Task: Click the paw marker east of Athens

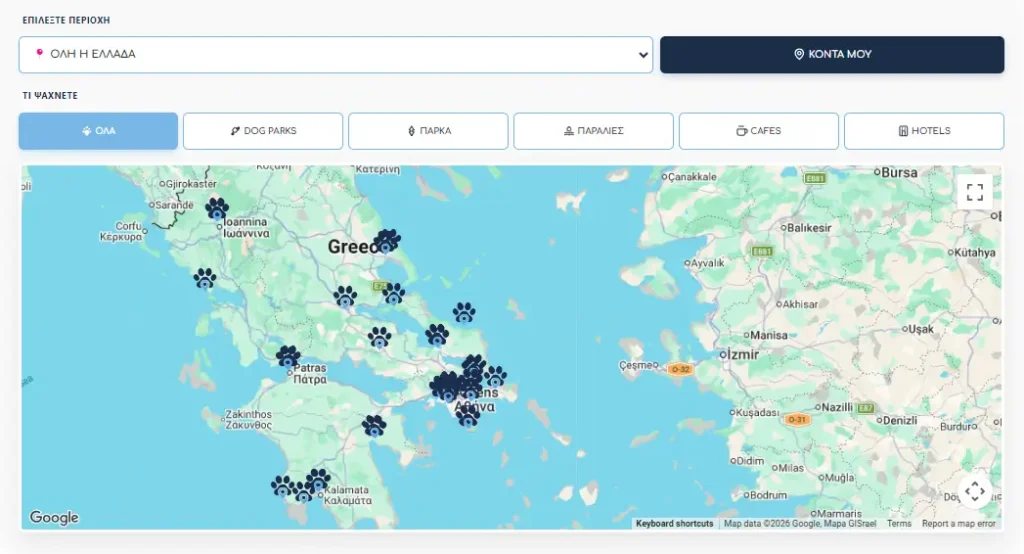Action: (x=495, y=377)
